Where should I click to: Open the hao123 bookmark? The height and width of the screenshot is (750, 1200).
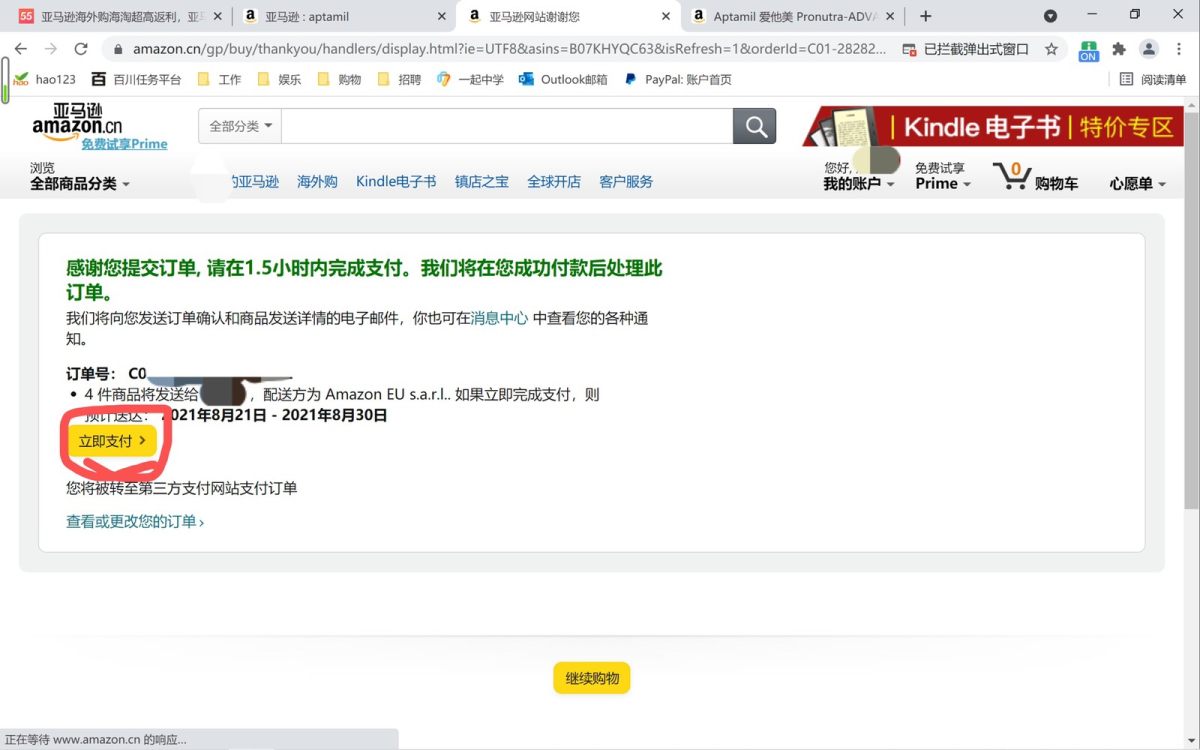(44, 79)
